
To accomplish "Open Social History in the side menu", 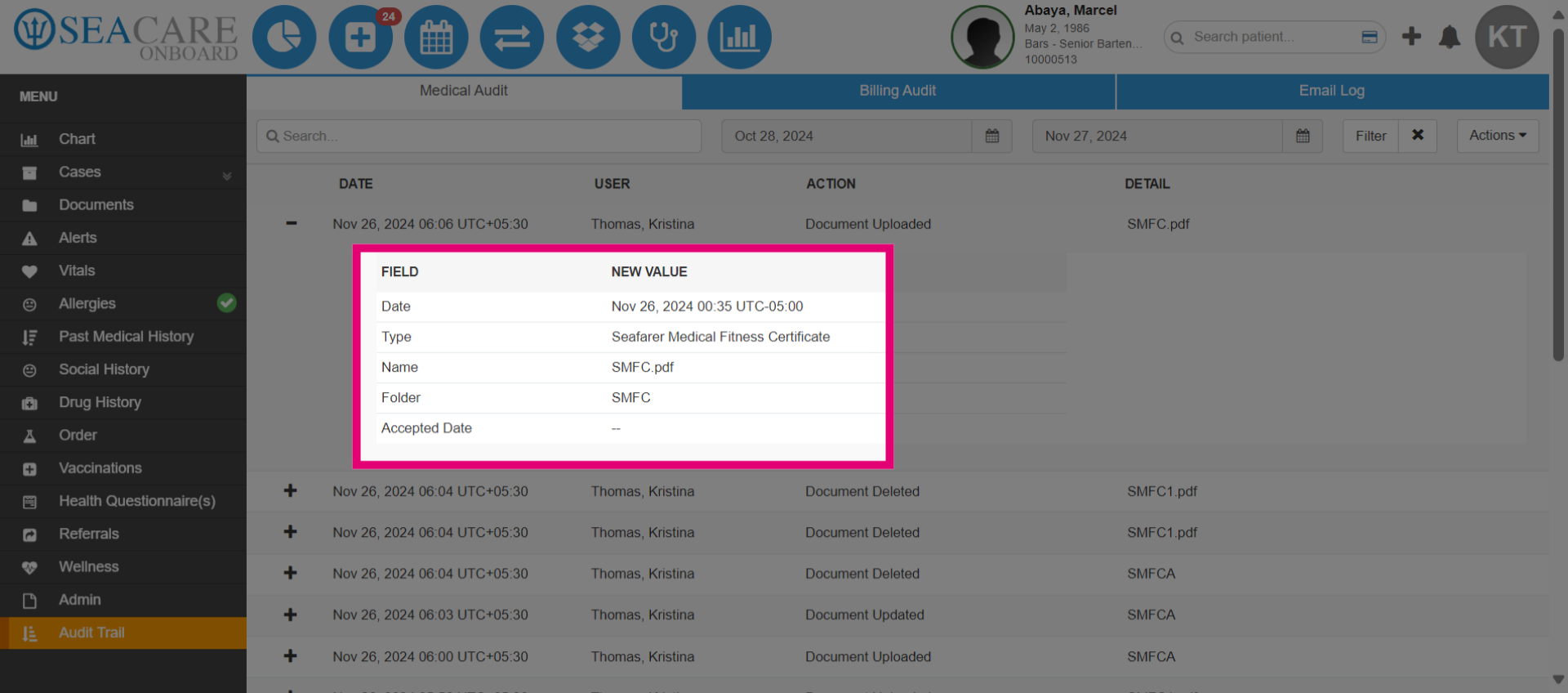I will [123, 369].
